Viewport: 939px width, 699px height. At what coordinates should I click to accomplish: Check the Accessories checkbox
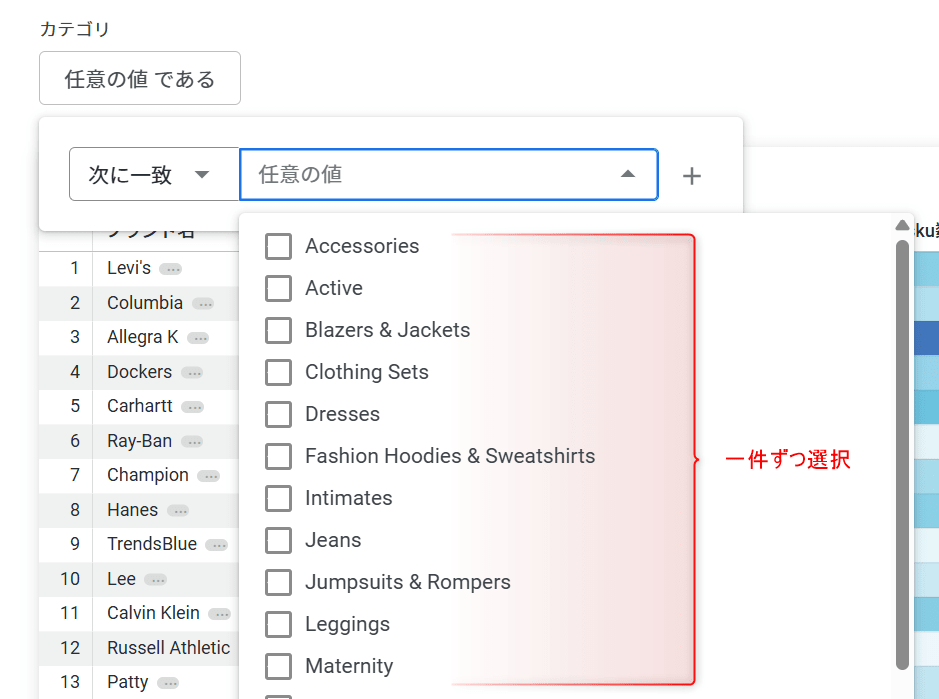(x=278, y=246)
